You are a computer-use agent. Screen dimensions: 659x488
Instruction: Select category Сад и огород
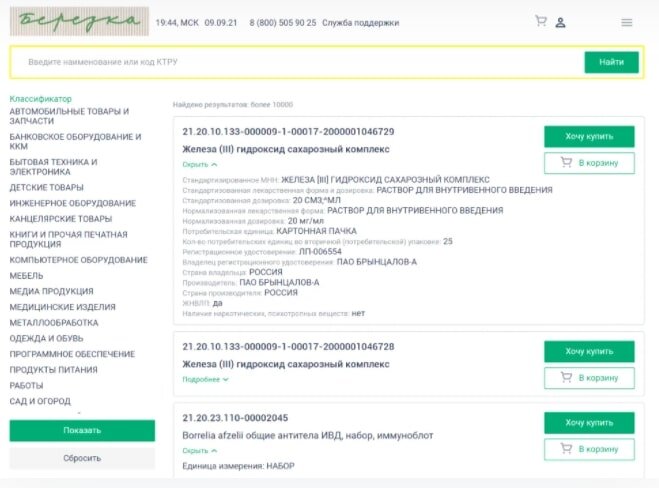[40, 401]
